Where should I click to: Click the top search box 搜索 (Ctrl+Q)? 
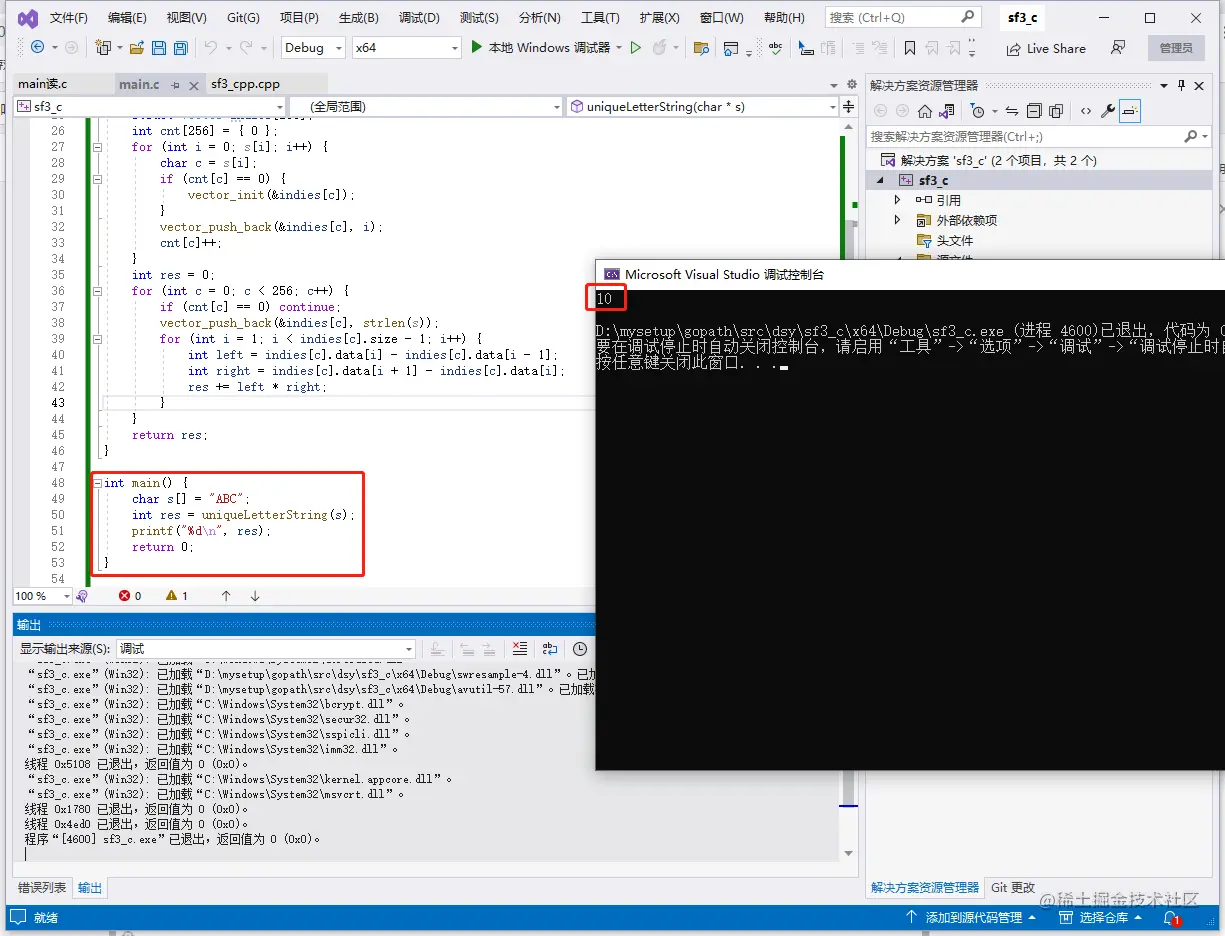(901, 17)
